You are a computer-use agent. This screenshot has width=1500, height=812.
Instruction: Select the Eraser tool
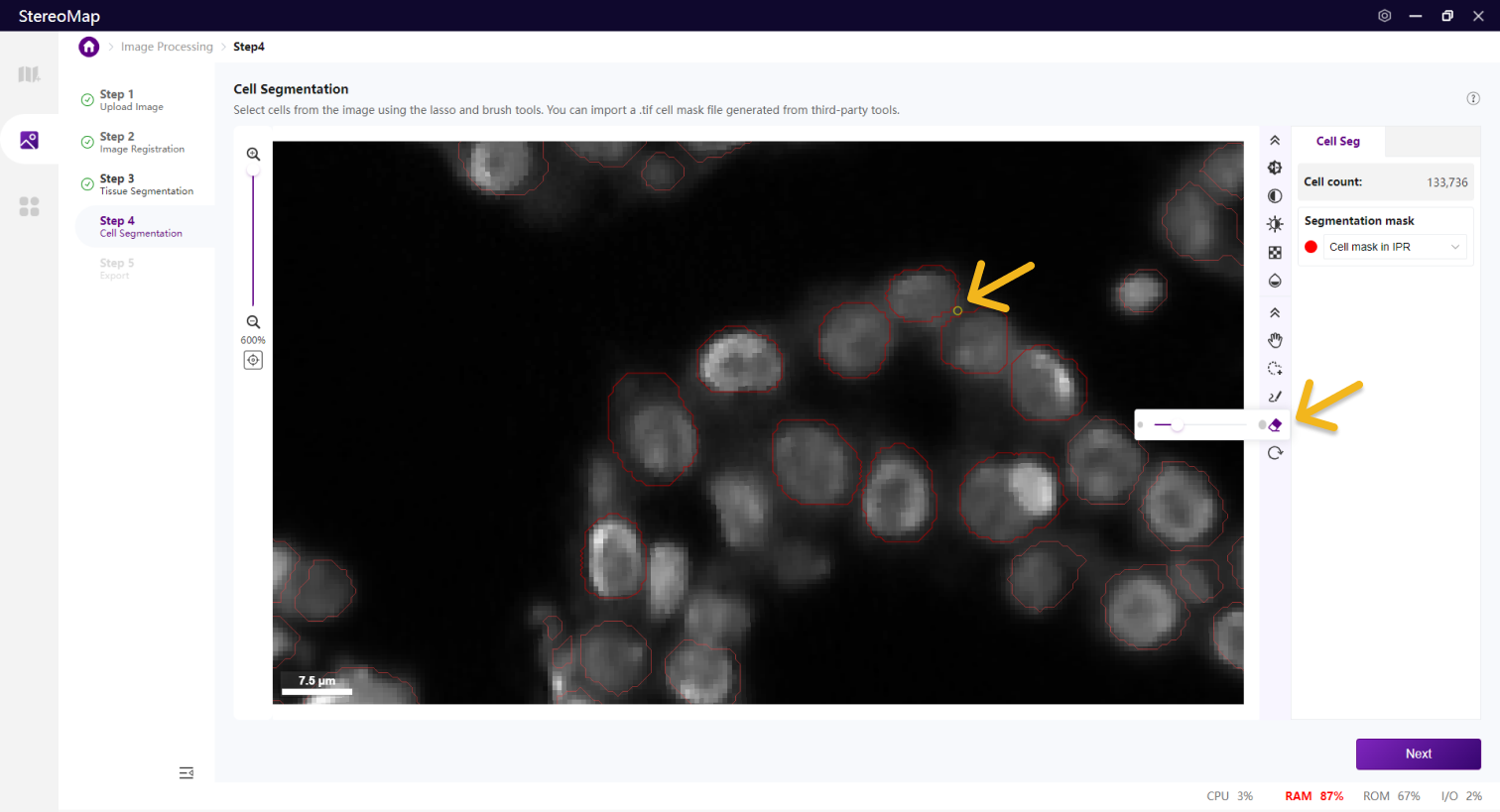[x=1275, y=425]
